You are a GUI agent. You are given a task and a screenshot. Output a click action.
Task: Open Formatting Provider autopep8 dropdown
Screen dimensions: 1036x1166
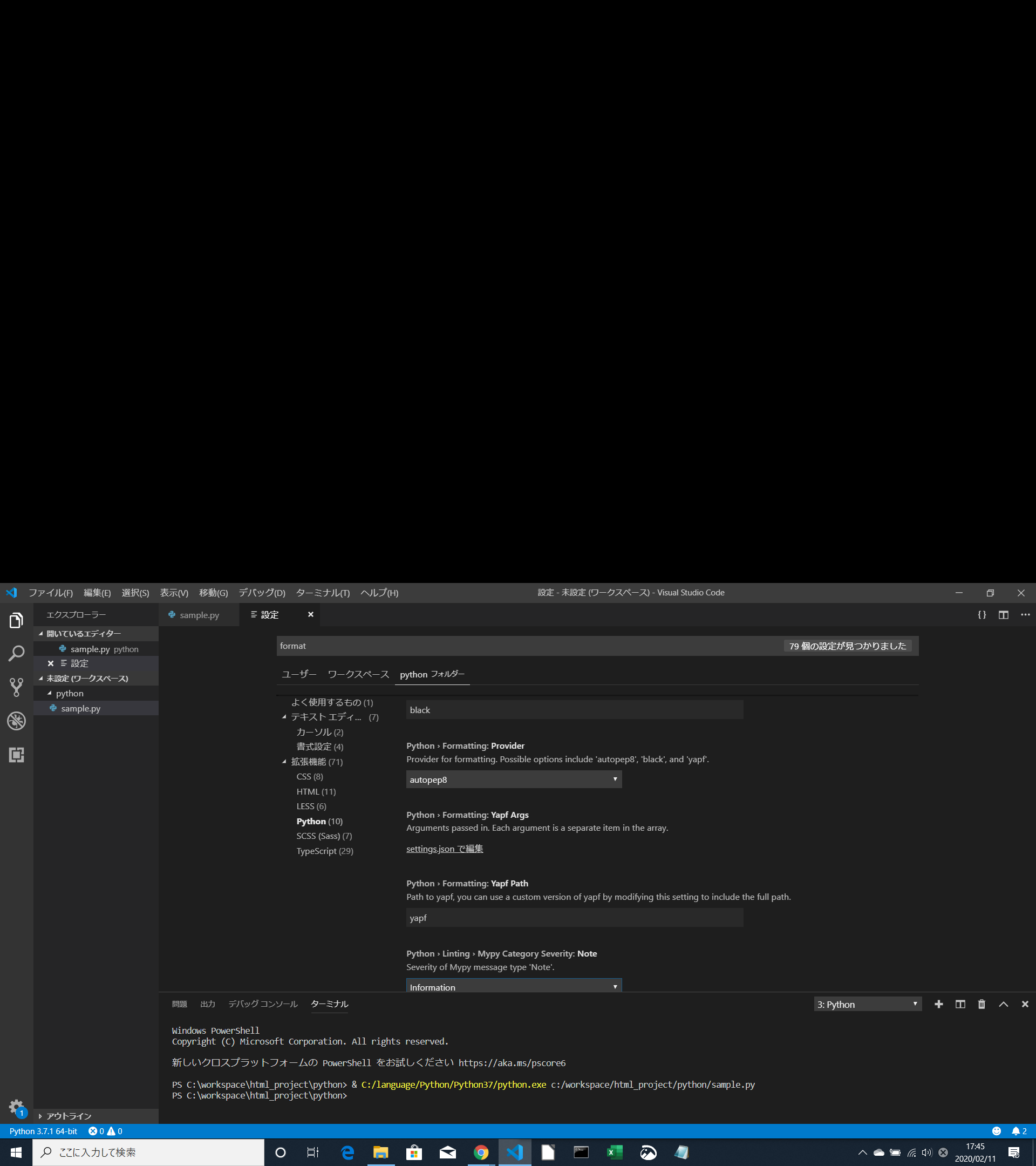pyautogui.click(x=514, y=779)
